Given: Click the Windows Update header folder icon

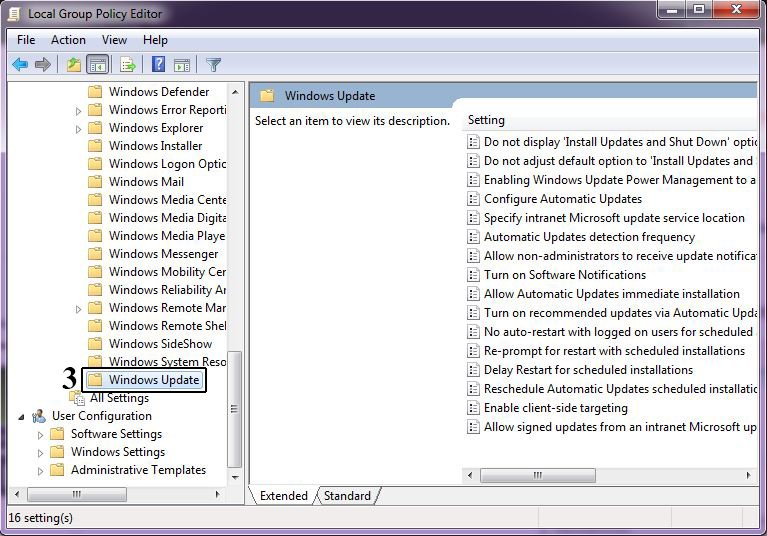Looking at the screenshot, I should point(267,95).
